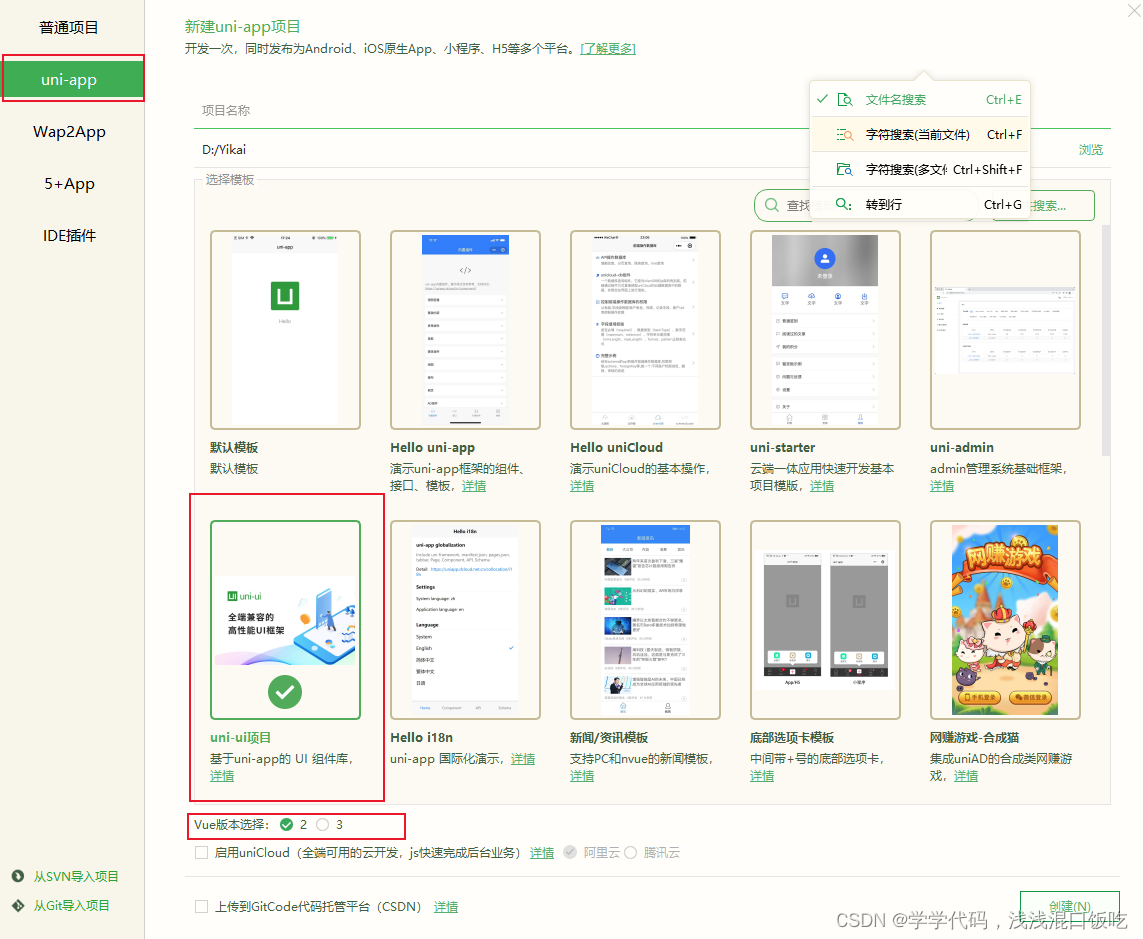Select the uni-app project type
The height and width of the screenshot is (939, 1143).
[72, 79]
